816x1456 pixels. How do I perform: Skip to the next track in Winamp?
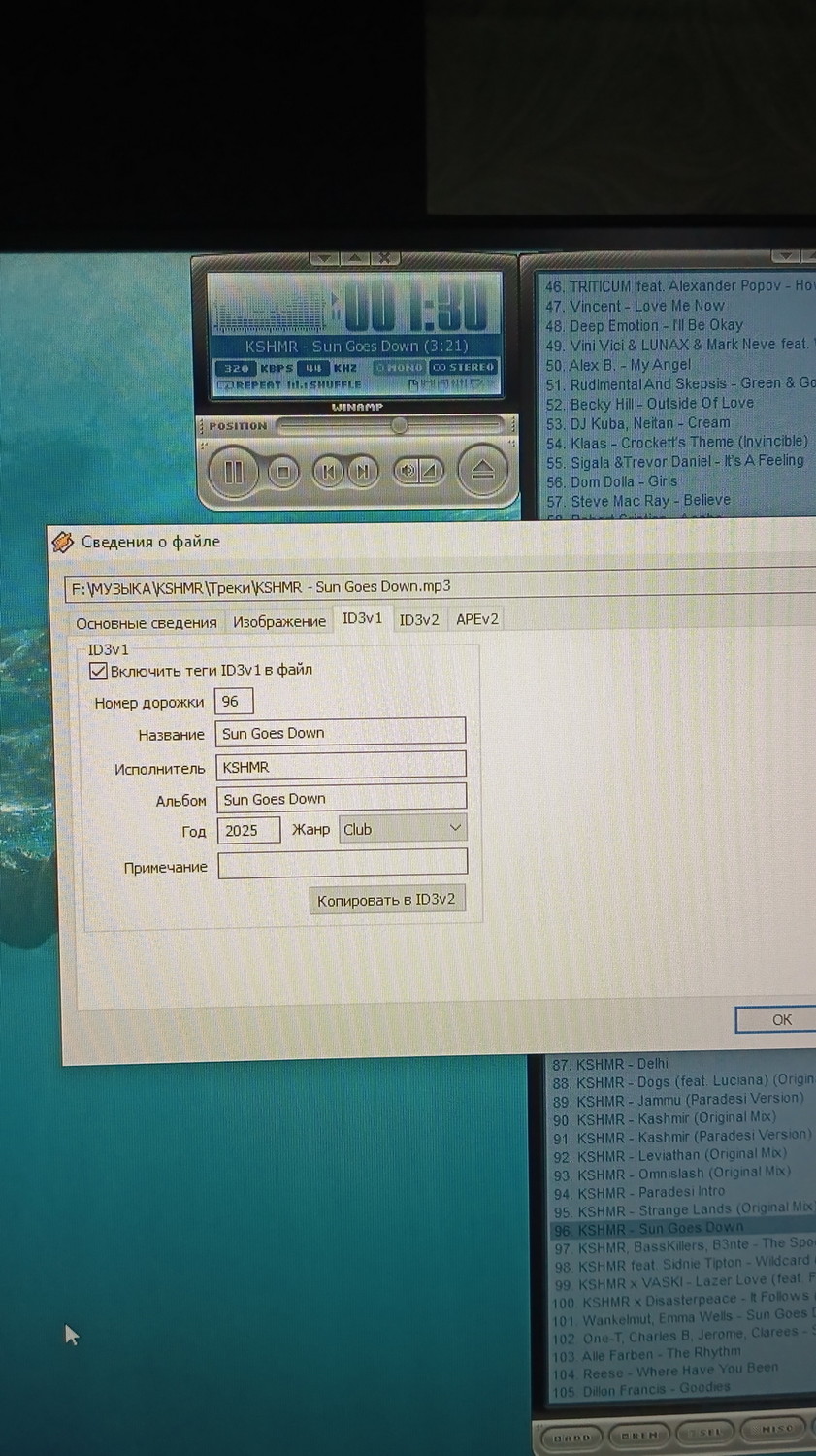pos(363,472)
